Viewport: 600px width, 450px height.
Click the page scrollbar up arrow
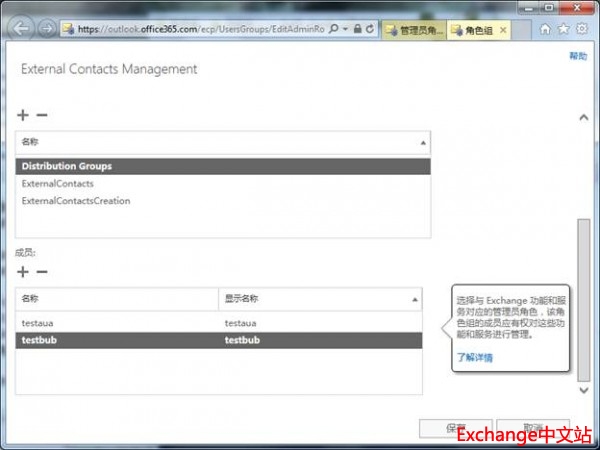pyautogui.click(x=584, y=118)
